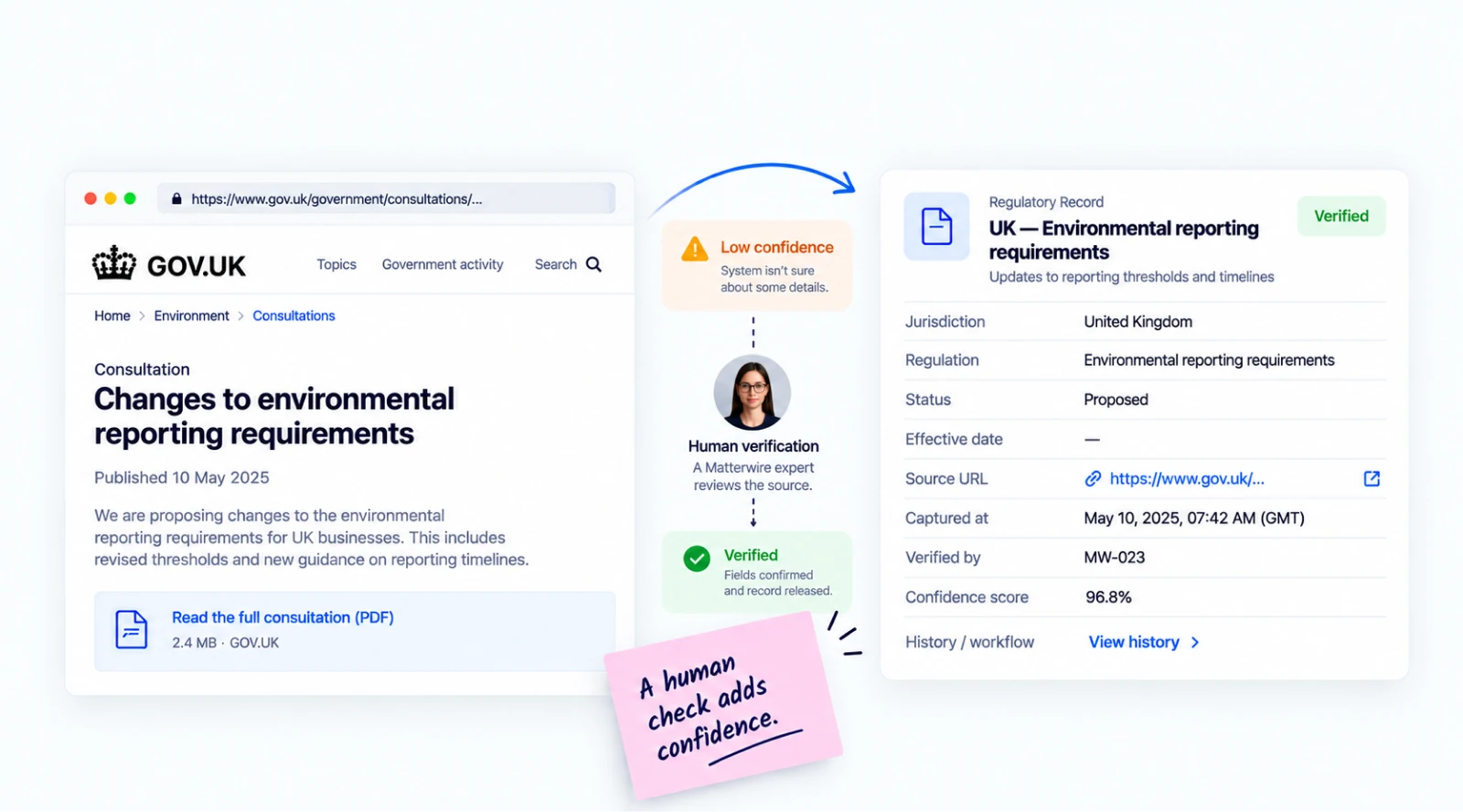Click the Matterwire expert avatar photo
This screenshot has height=812, width=1463.
753,392
